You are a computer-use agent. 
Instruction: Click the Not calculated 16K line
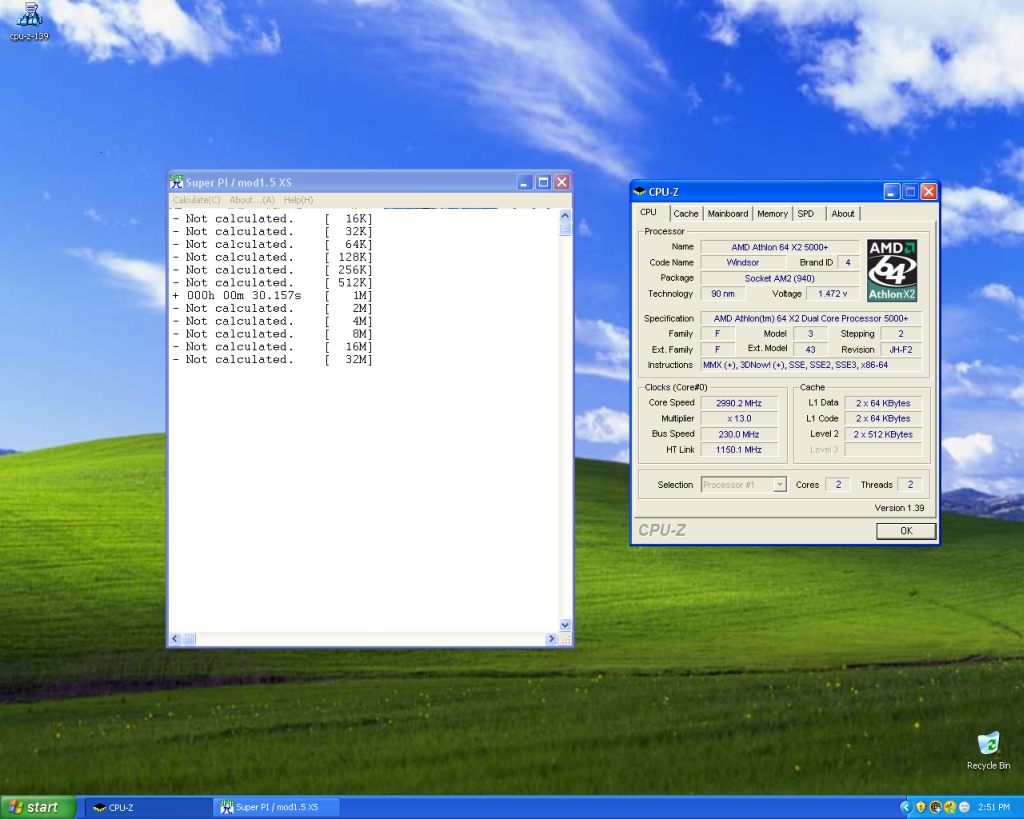click(272, 219)
